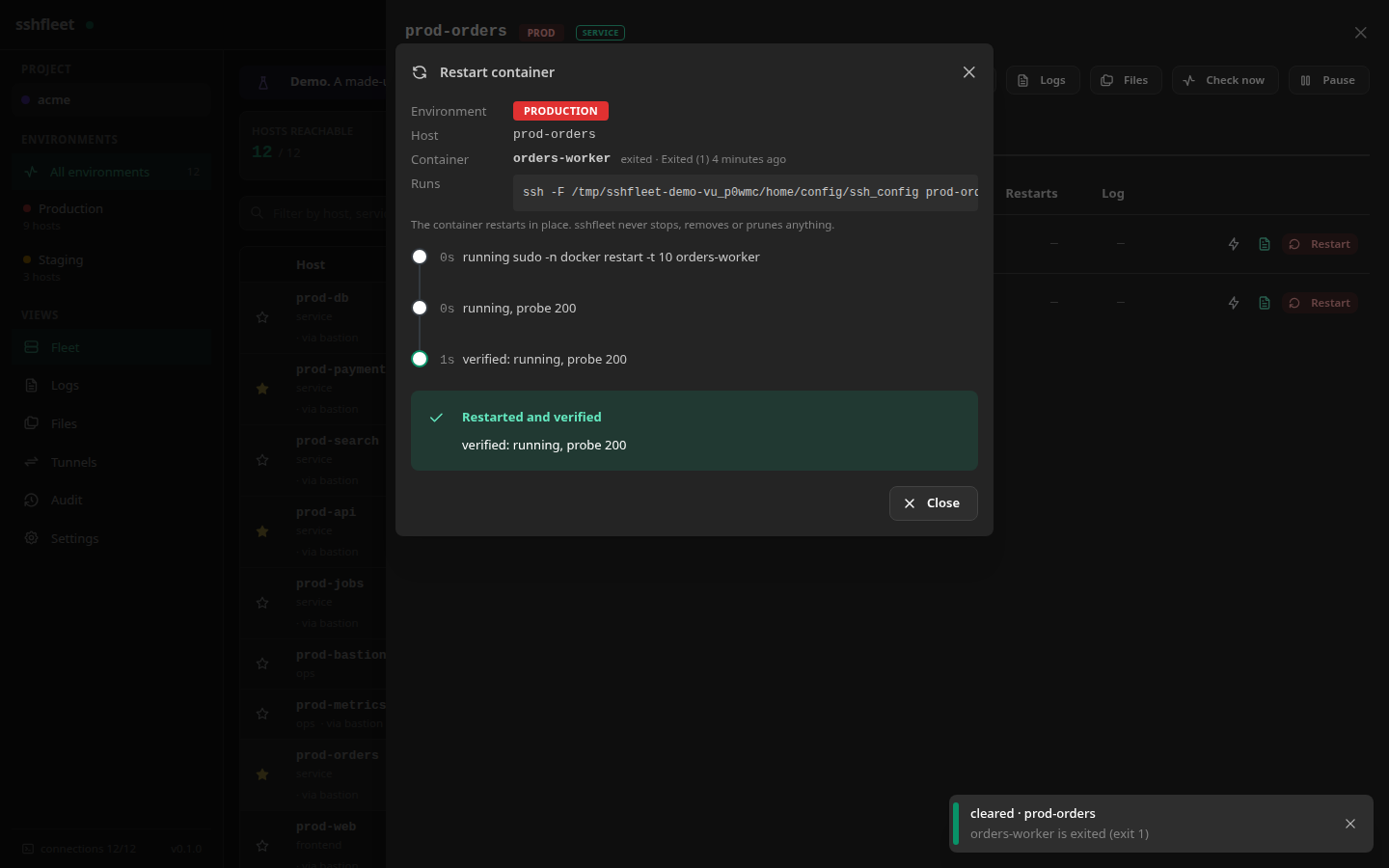Select the Production environment
This screenshot has height=868, width=1389.
click(x=112, y=216)
